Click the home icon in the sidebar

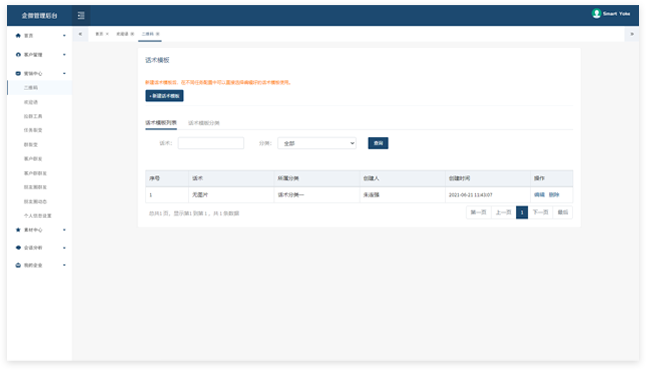pos(18,35)
